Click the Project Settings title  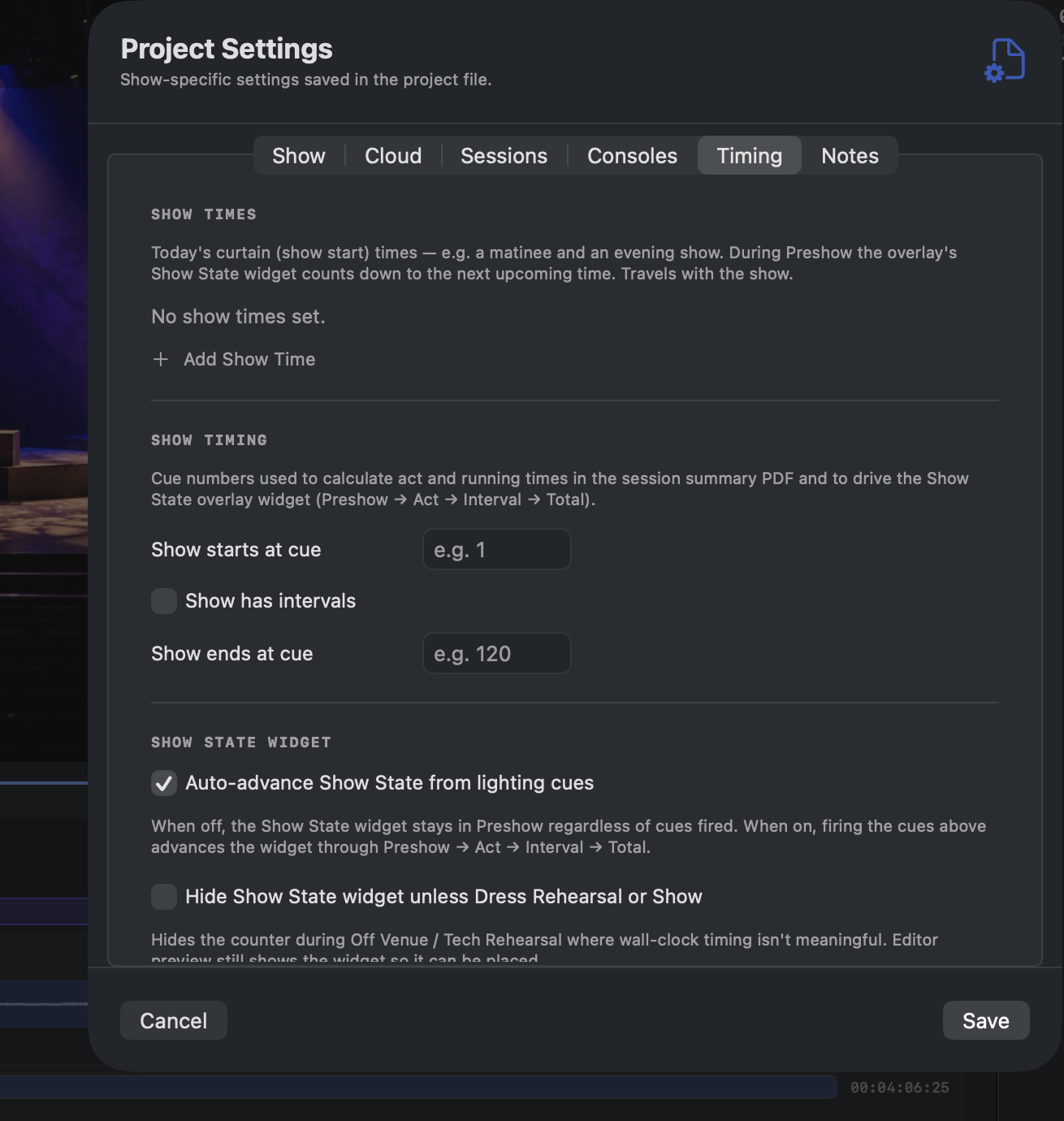pyautogui.click(x=227, y=49)
